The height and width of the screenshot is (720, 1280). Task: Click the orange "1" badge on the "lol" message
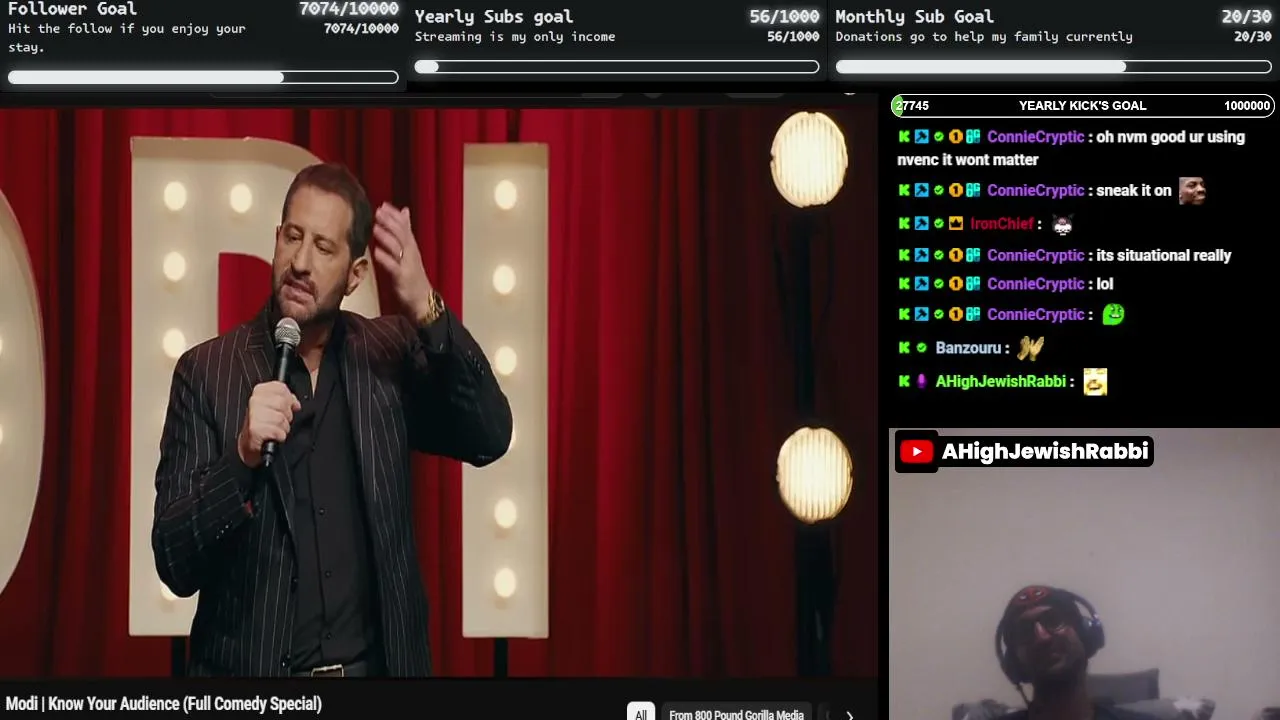point(955,284)
